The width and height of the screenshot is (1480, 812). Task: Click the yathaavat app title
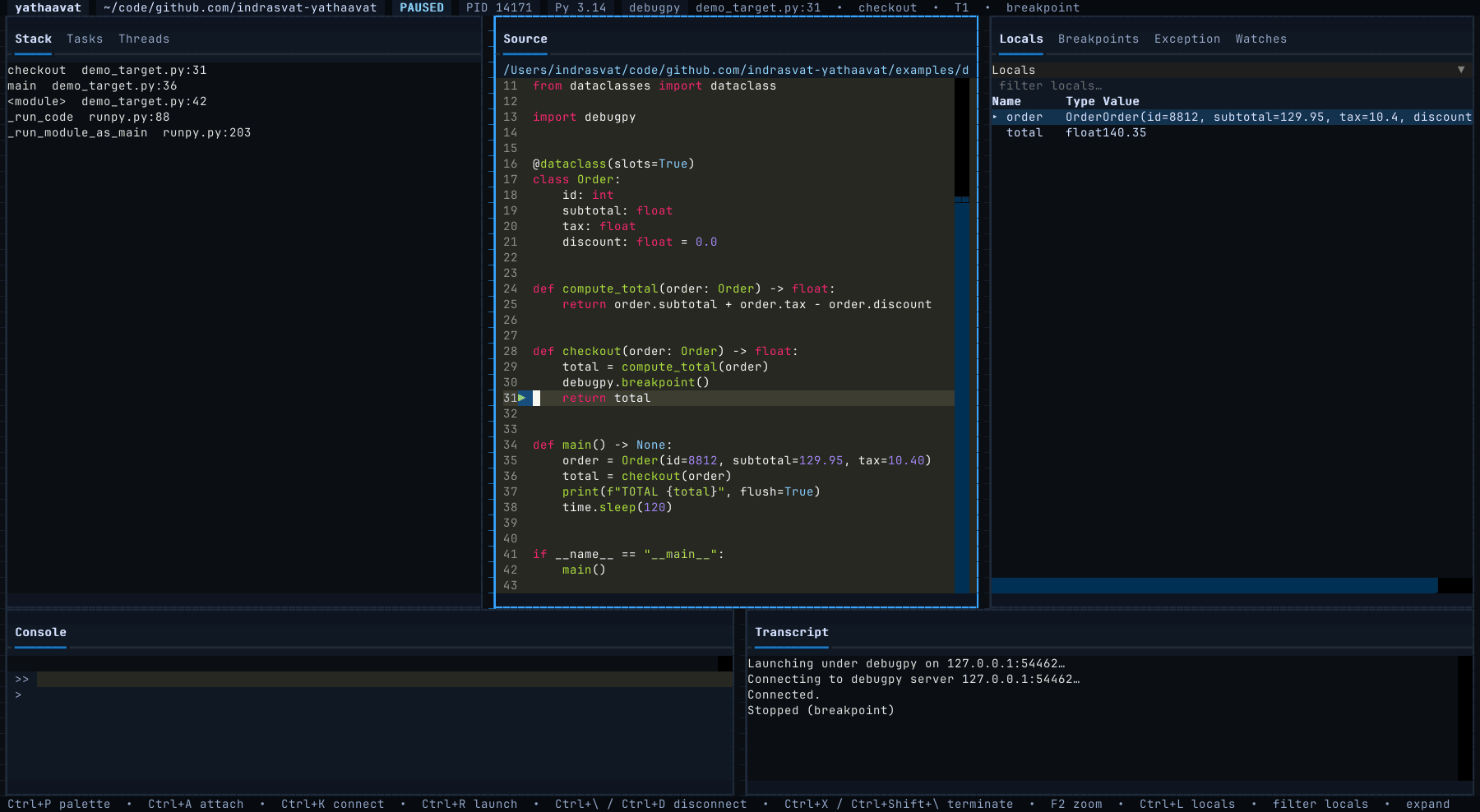tap(48, 7)
